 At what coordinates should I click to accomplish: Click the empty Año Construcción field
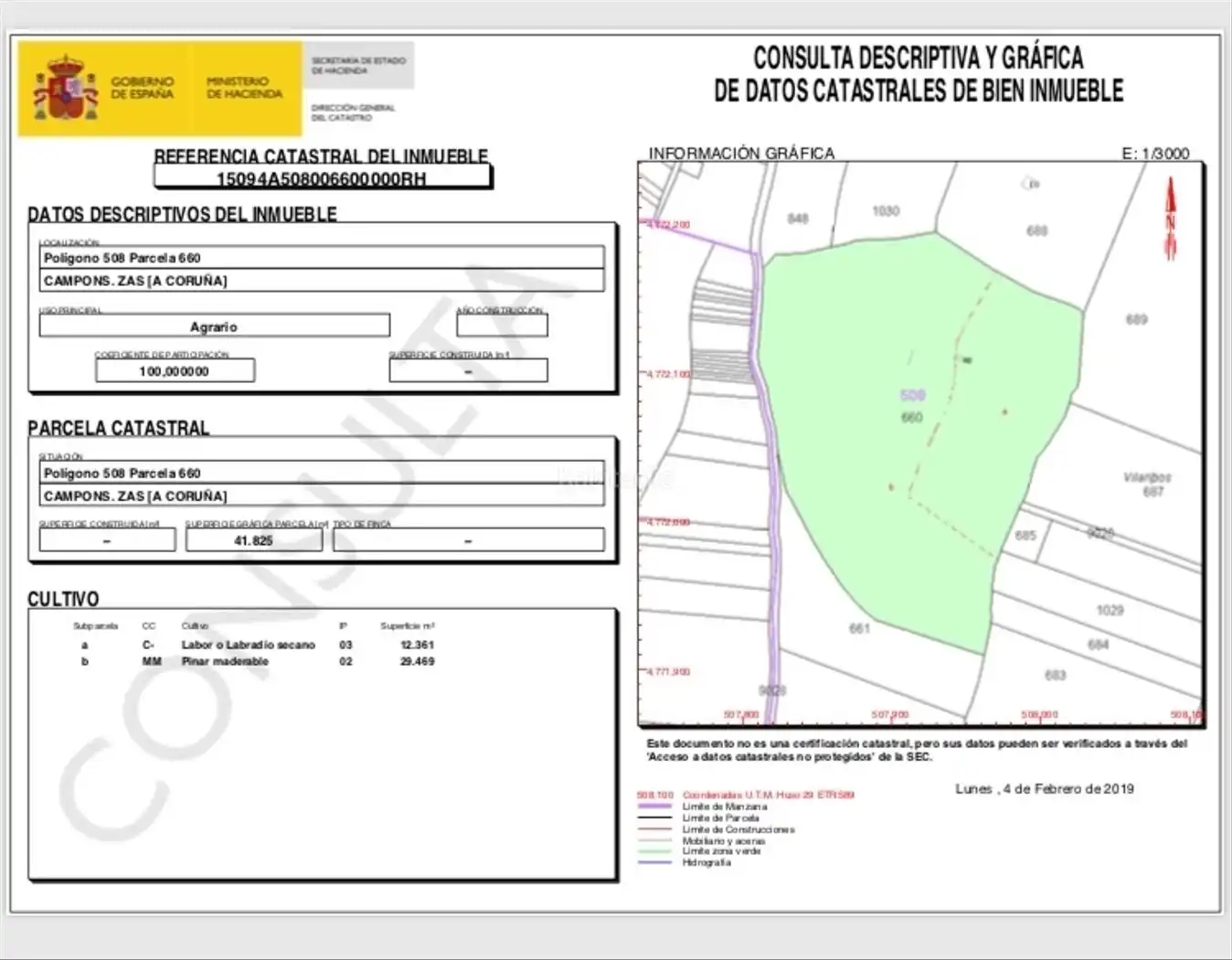[502, 325]
